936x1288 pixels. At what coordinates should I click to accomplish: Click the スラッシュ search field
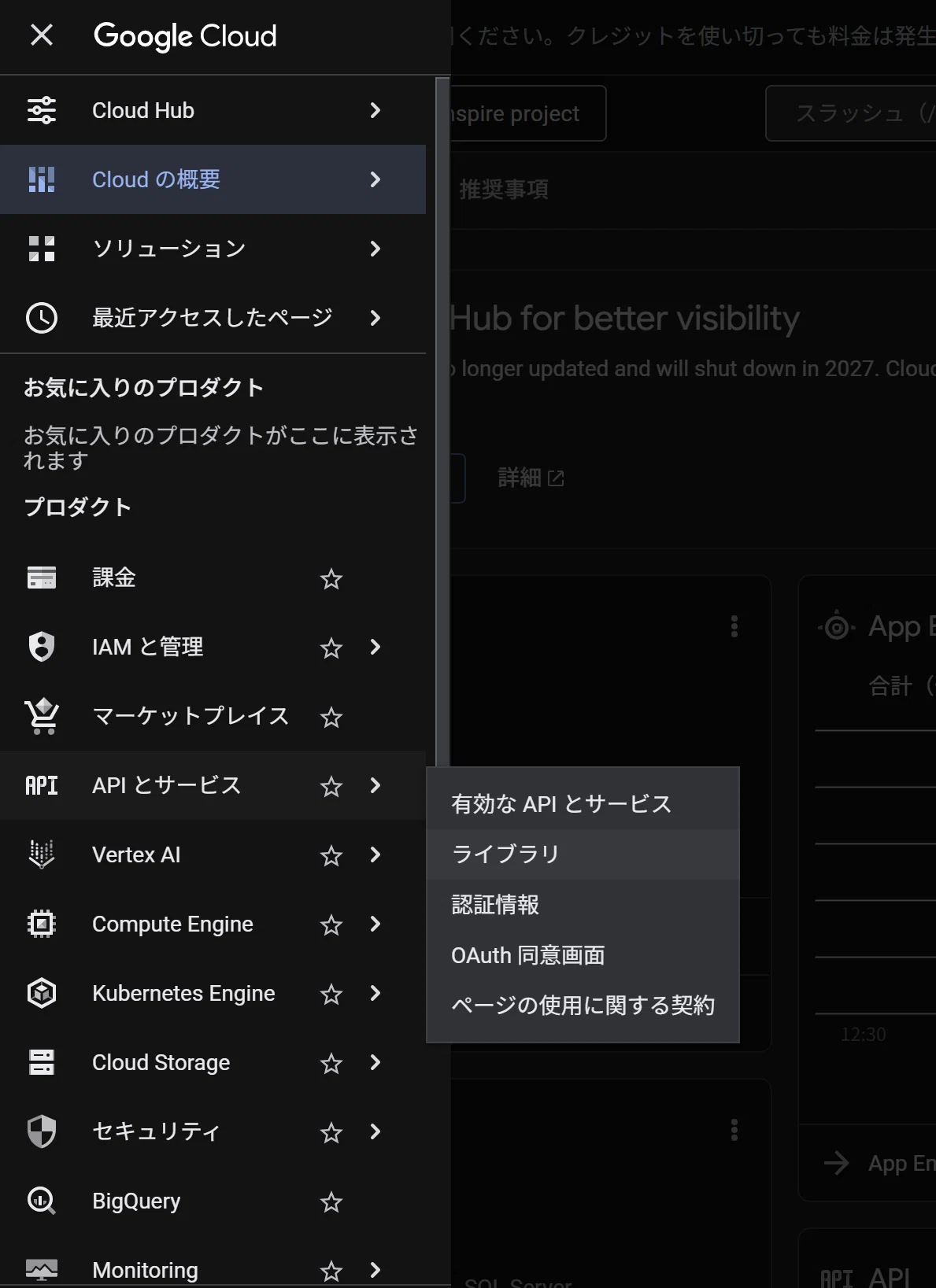[x=851, y=113]
